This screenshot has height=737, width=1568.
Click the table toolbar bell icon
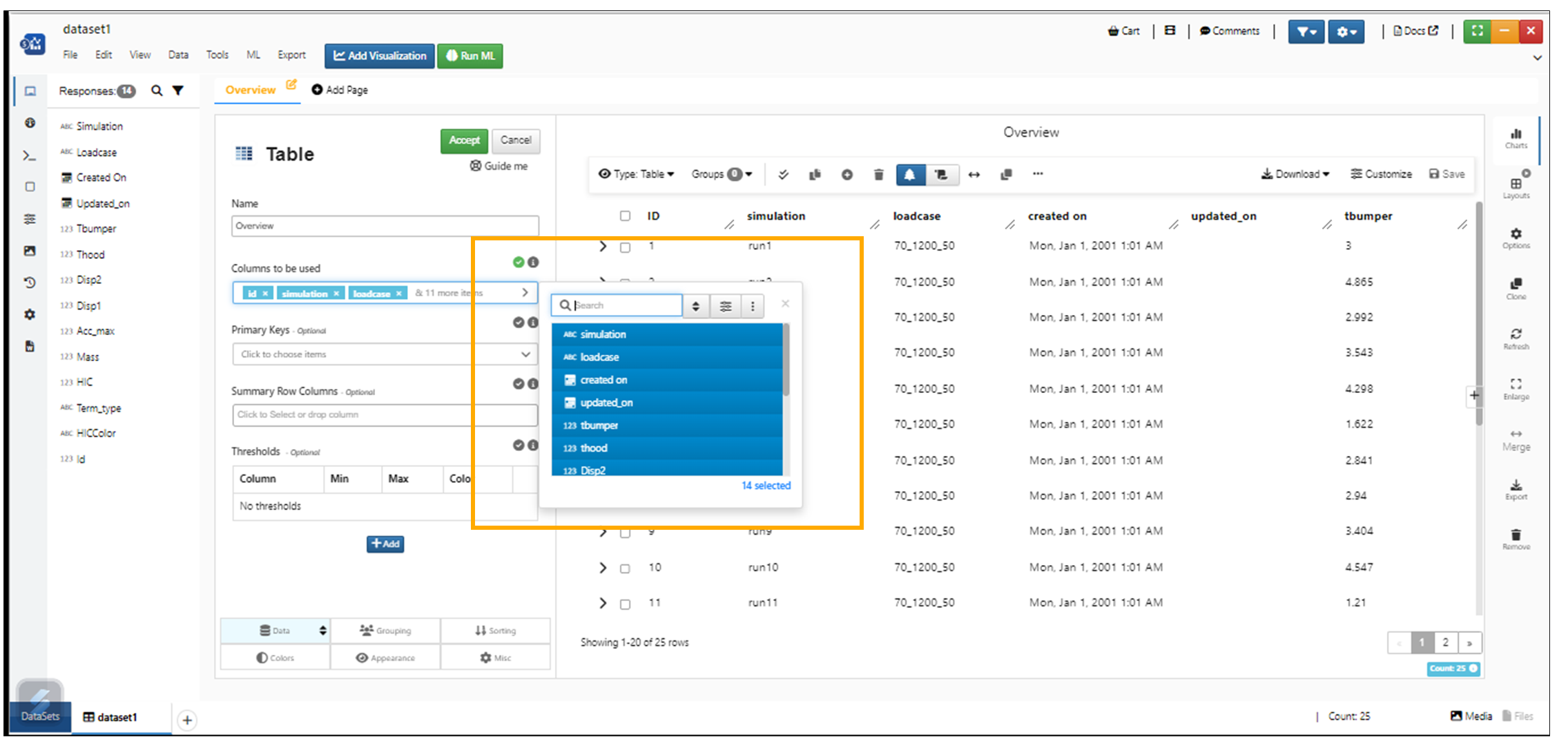(x=910, y=175)
